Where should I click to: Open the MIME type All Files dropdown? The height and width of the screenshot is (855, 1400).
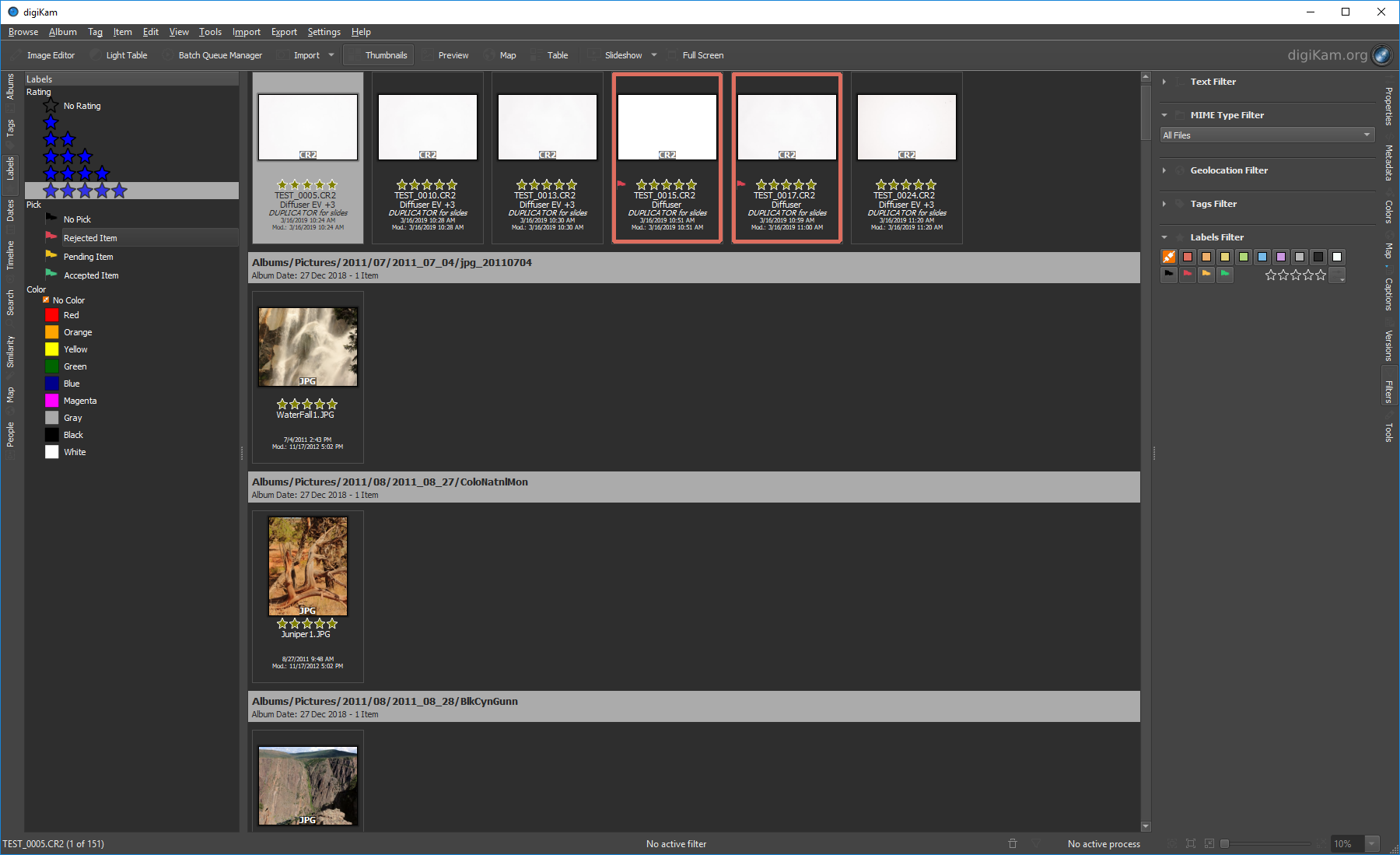[1267, 135]
